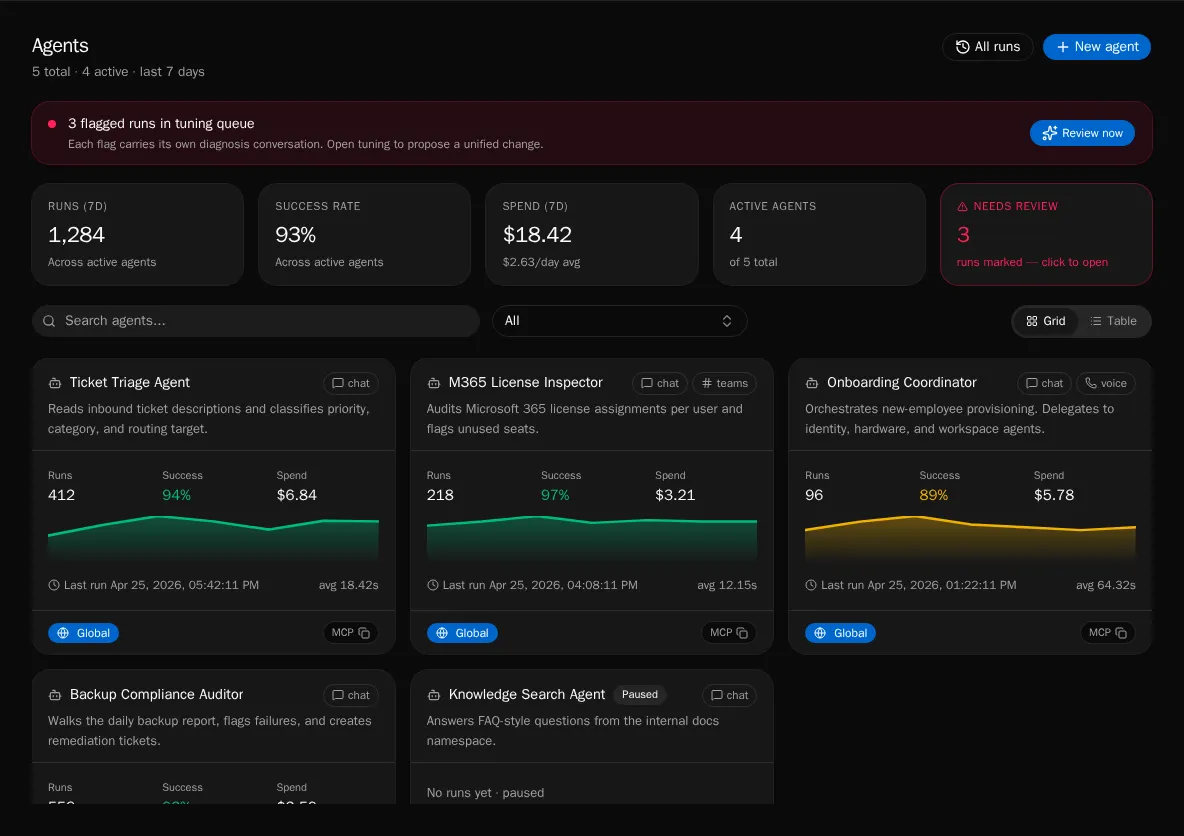1184x836 pixels.
Task: Click the chat tag on Knowledge Search Agent
Action: click(x=729, y=696)
